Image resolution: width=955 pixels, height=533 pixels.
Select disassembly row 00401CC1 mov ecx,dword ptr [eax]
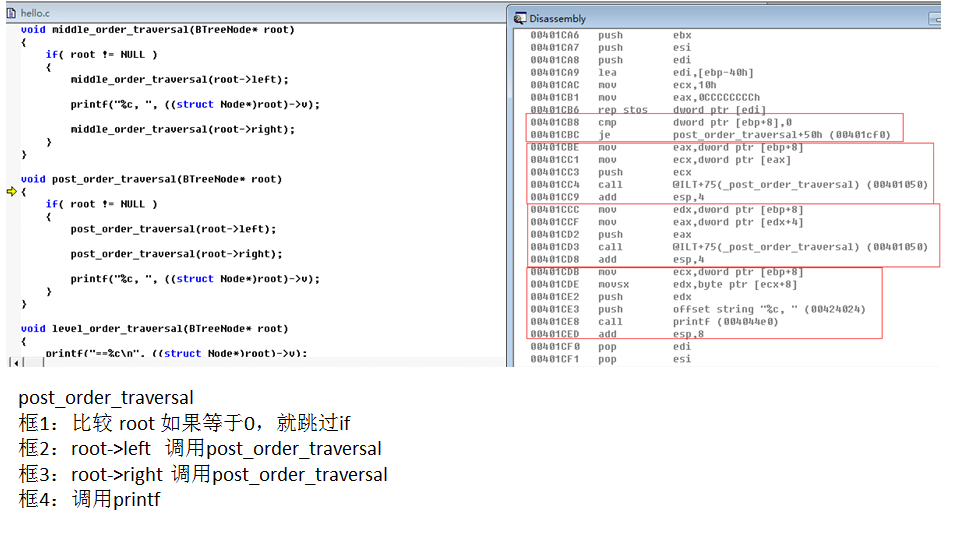661,160
